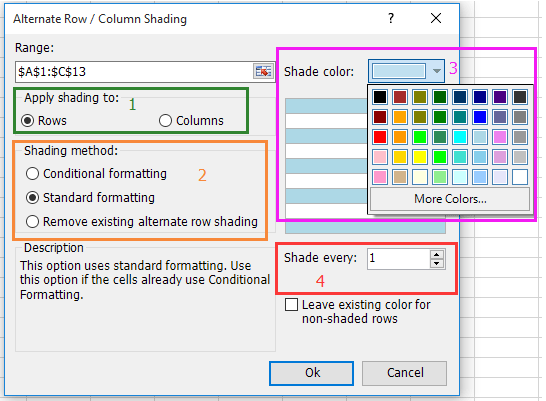Pick the bright red color swatch
Screen dimensions: 546x401
click(380, 137)
